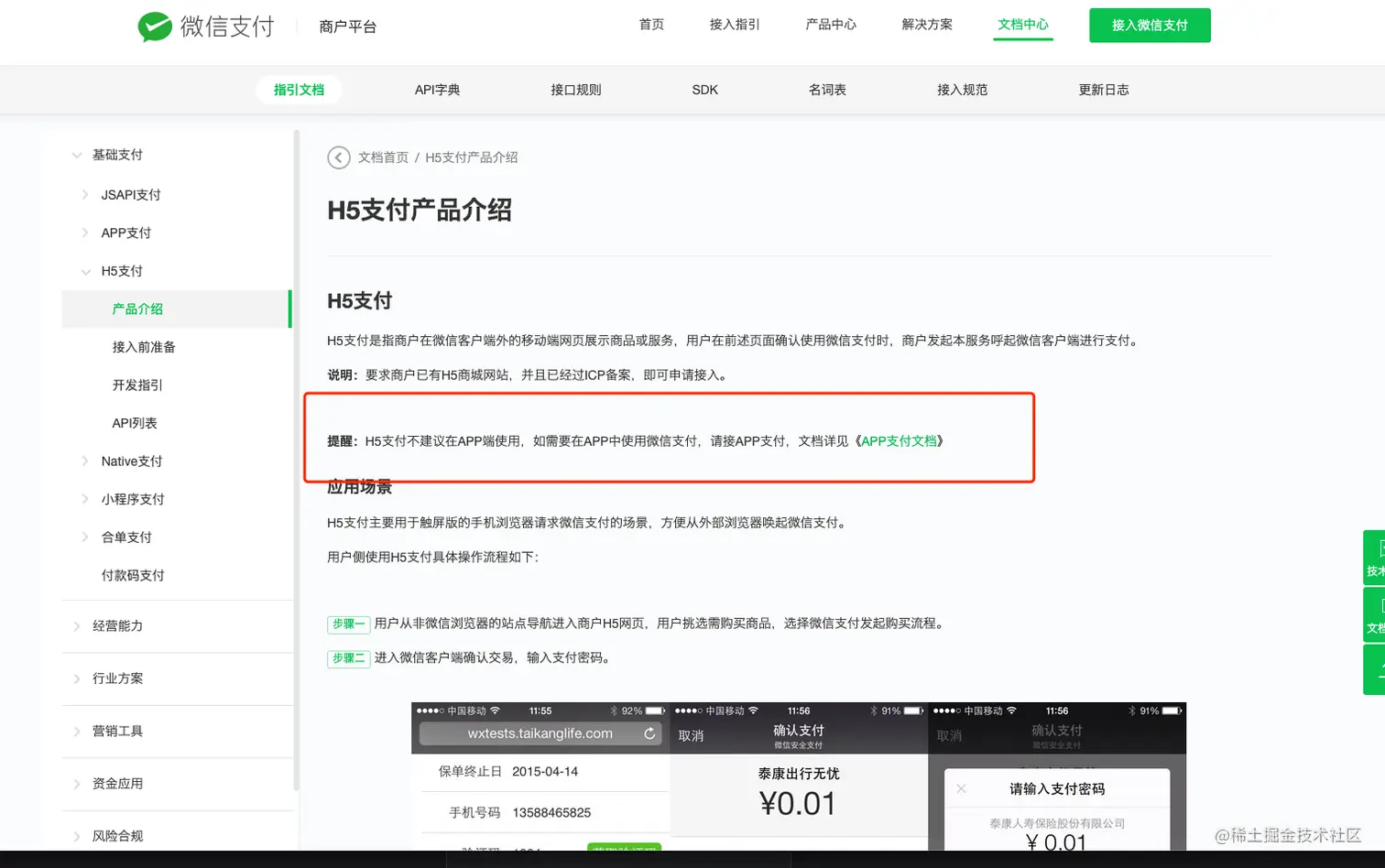Switch to the 更新日志 tab
The height and width of the screenshot is (868, 1385).
[1104, 90]
